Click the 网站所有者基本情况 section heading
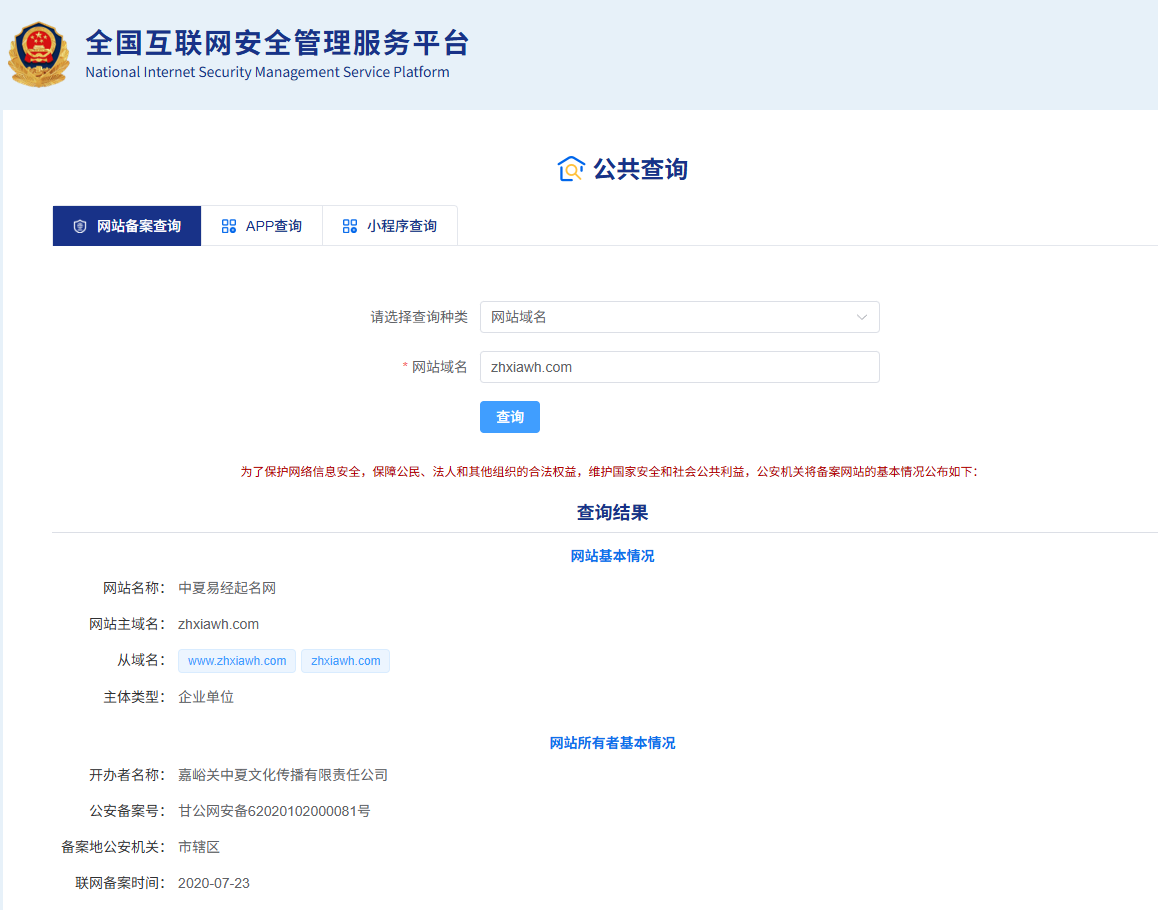Image resolution: width=1158 pixels, height=910 pixels. click(x=612, y=742)
